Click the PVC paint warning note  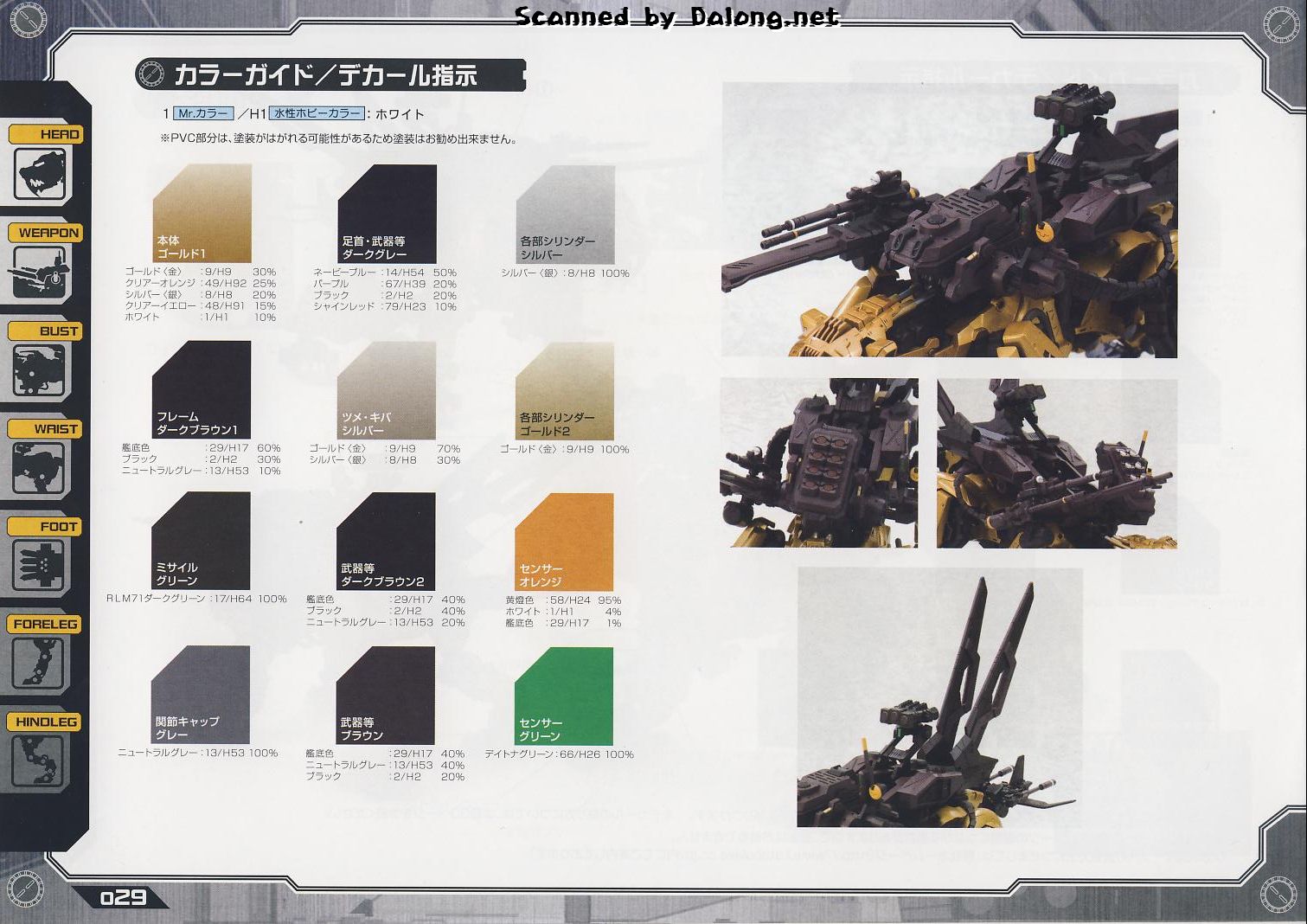pyautogui.click(x=338, y=138)
